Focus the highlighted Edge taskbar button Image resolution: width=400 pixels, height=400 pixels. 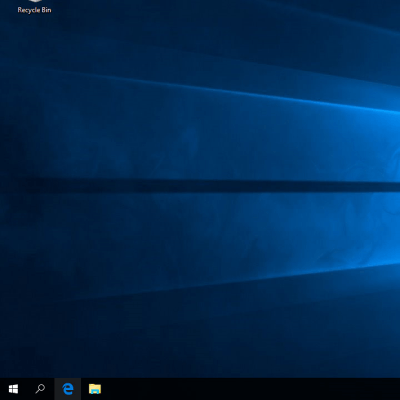pyautogui.click(x=68, y=389)
